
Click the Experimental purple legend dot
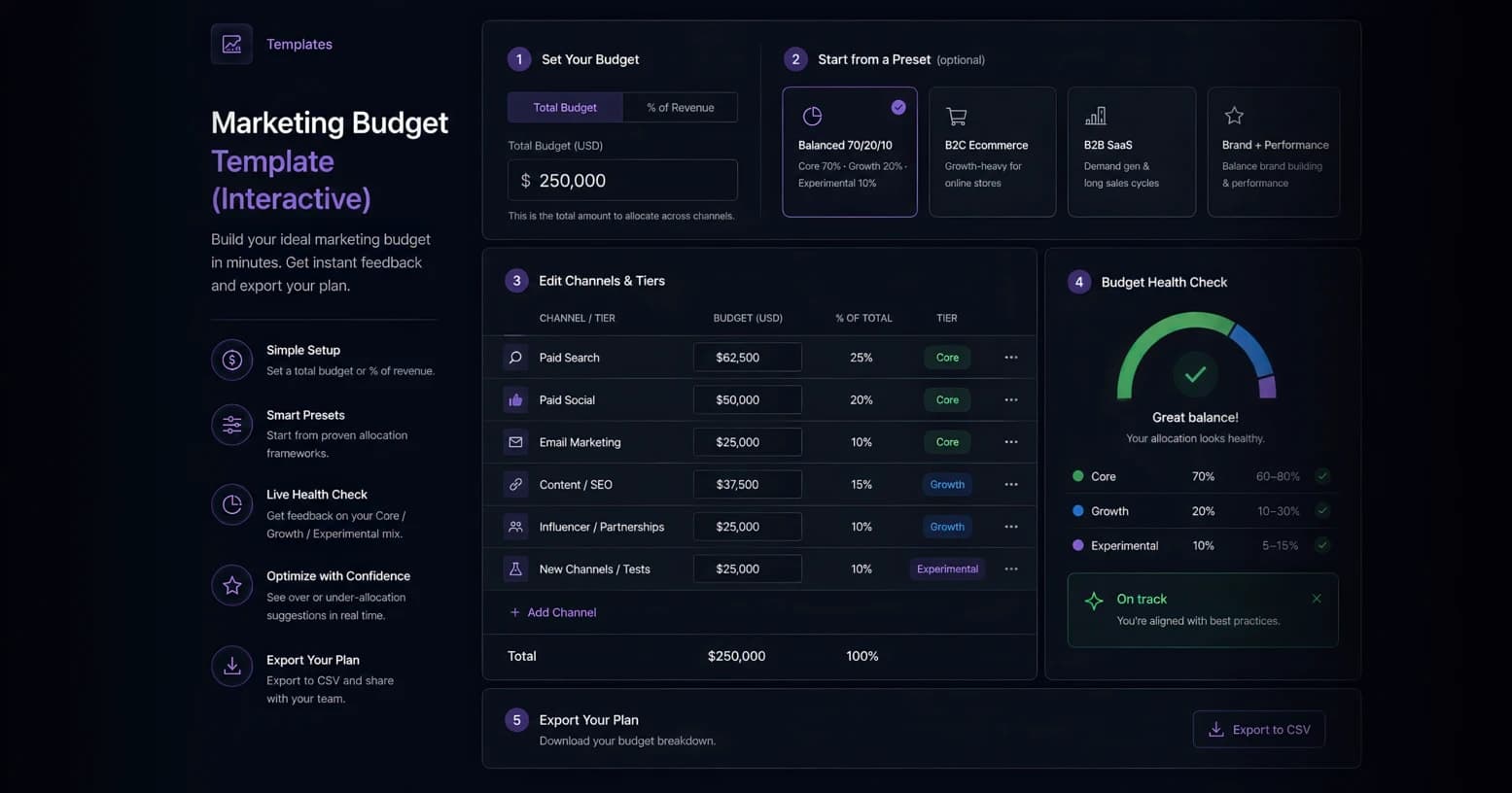1077,545
